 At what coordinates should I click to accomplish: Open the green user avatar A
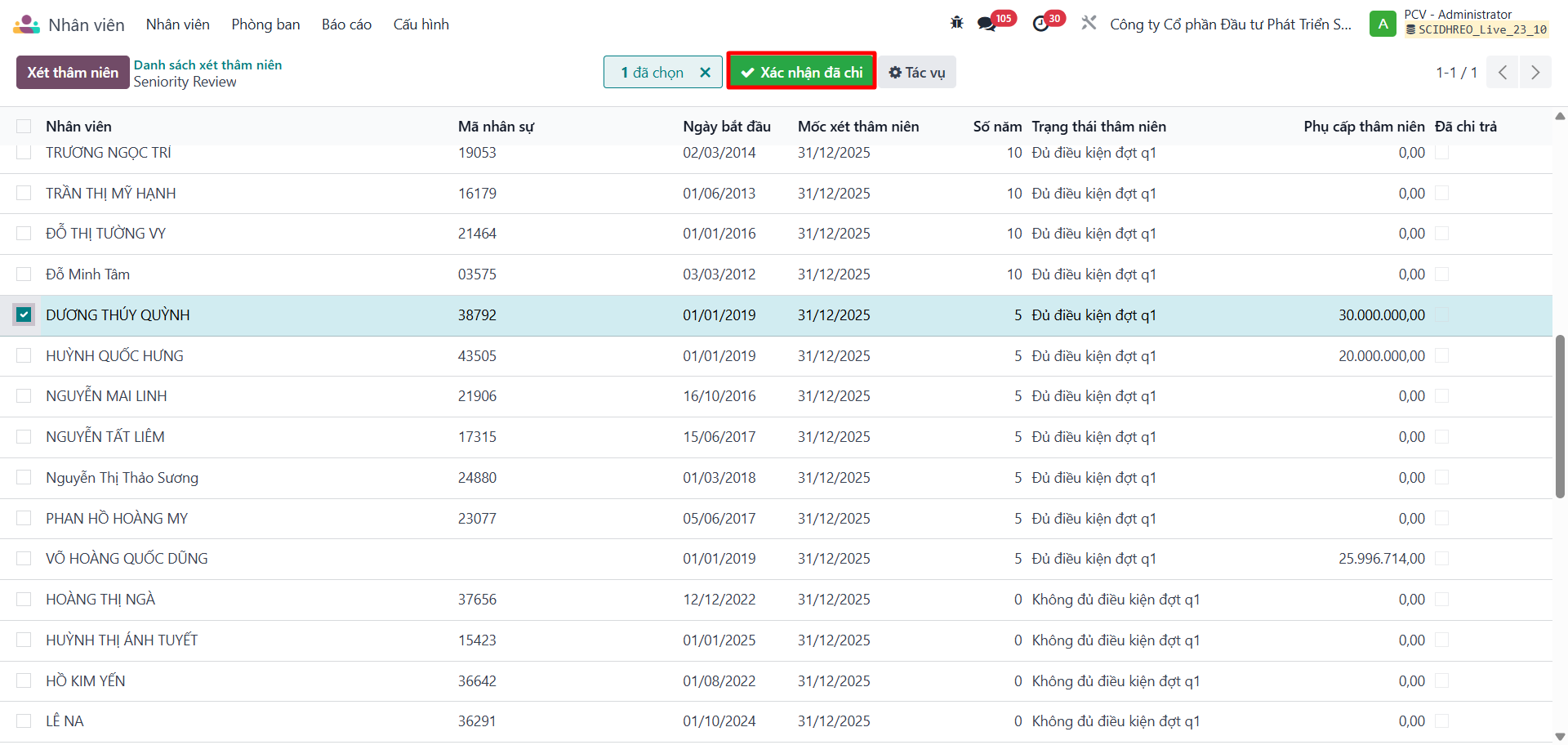coord(1383,24)
